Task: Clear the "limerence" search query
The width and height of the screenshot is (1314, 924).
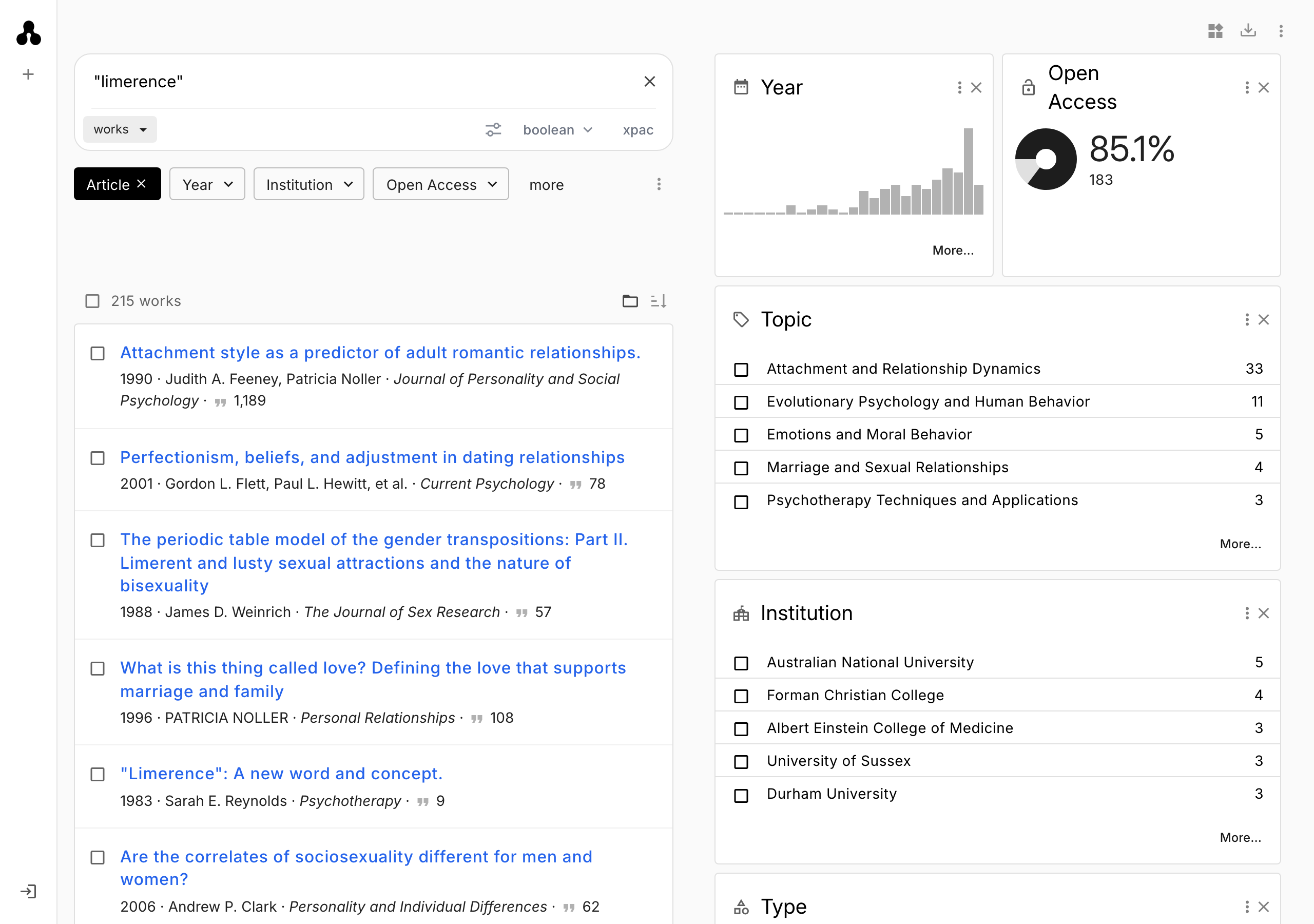Action: click(650, 81)
